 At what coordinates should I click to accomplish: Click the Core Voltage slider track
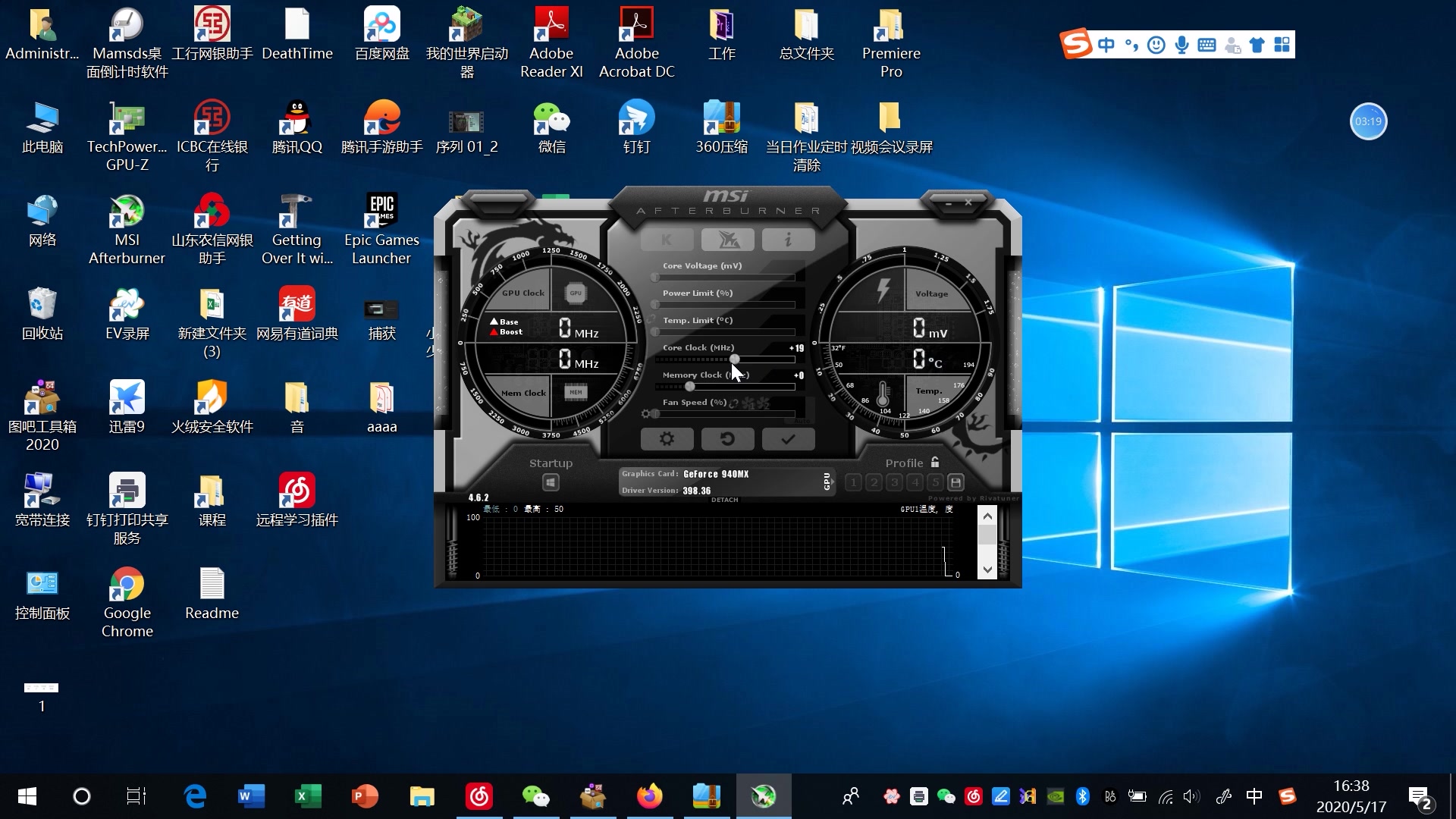pyautogui.click(x=725, y=278)
